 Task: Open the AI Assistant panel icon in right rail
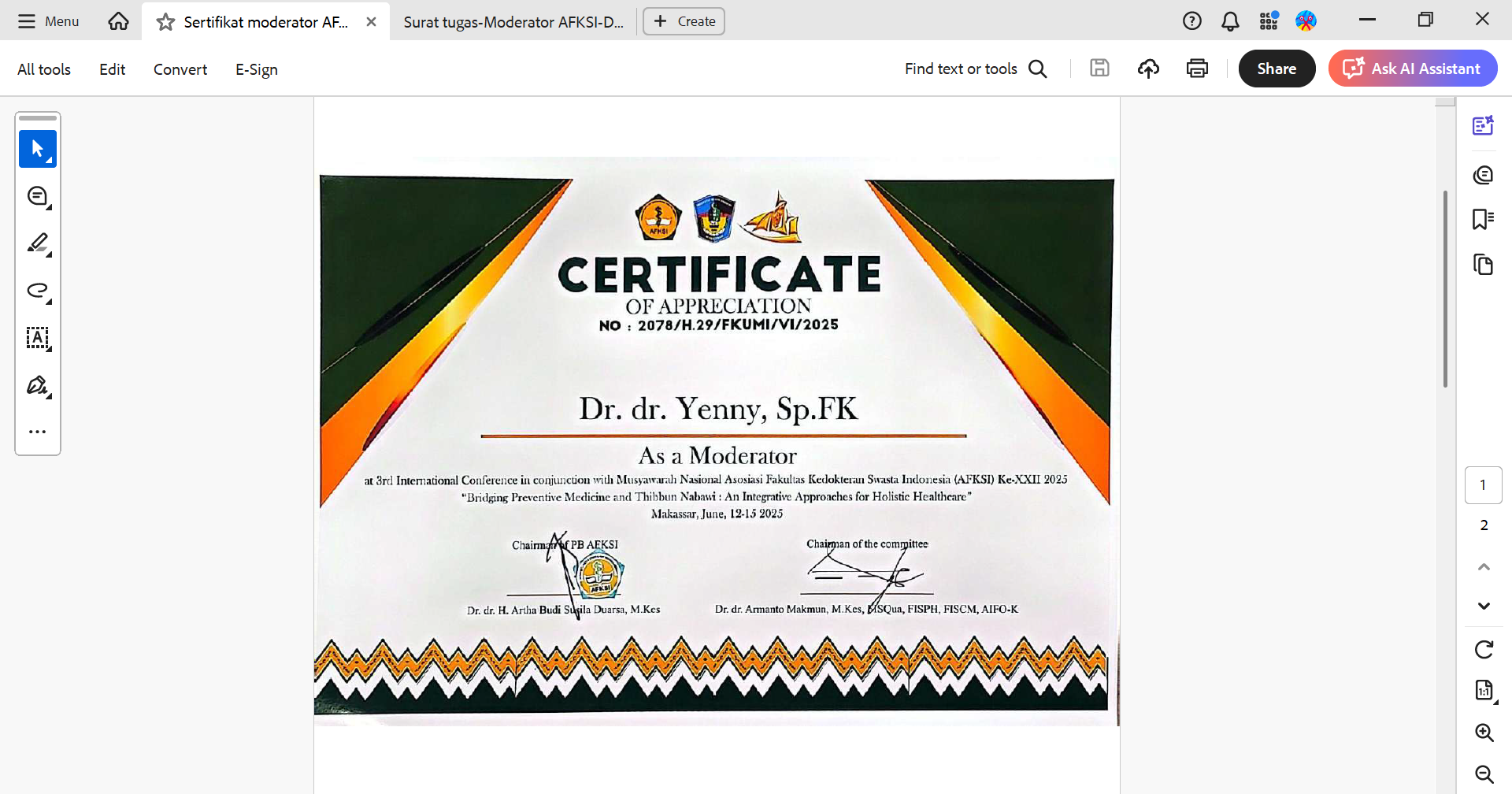click(1484, 125)
